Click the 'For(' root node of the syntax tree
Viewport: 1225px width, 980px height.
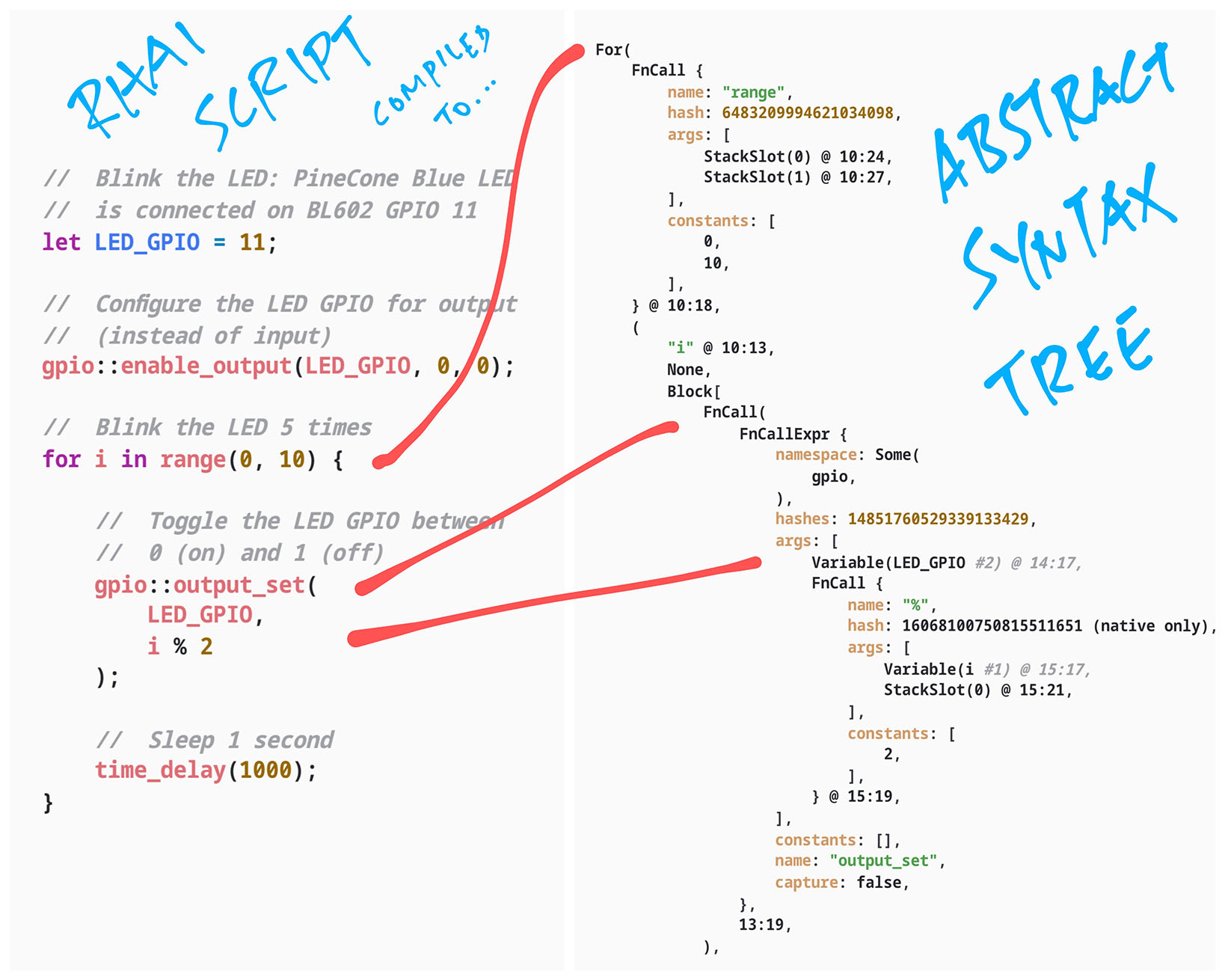click(613, 49)
